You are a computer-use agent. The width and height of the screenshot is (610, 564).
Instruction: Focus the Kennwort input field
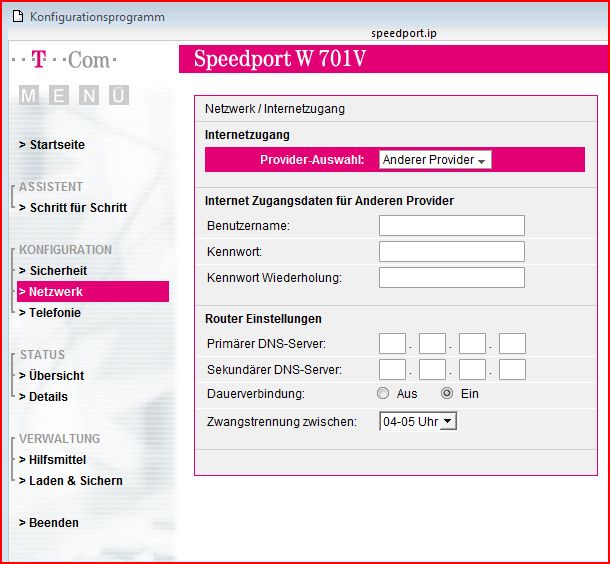452,252
